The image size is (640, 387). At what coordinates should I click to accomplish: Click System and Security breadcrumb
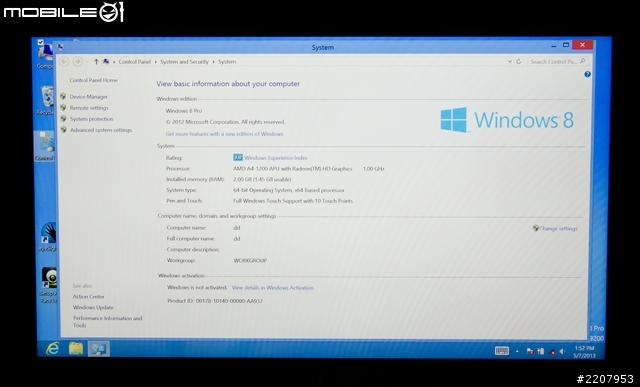click(x=184, y=62)
